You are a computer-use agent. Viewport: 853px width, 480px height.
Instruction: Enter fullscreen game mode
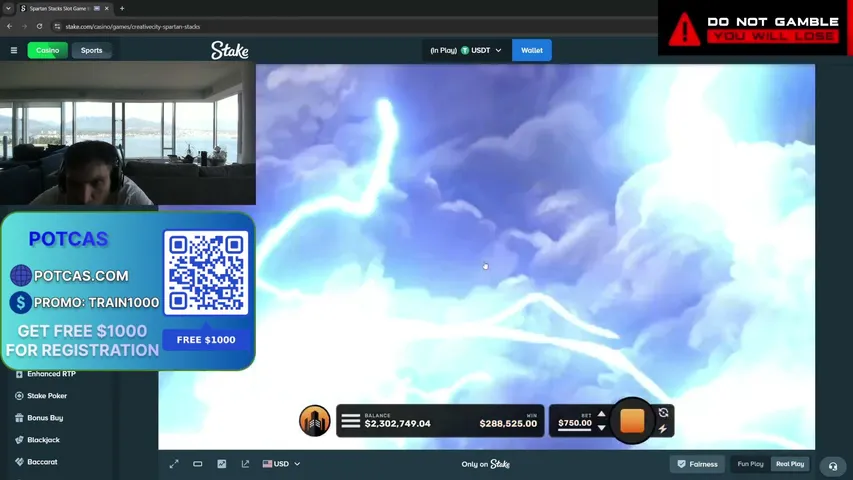(x=174, y=464)
